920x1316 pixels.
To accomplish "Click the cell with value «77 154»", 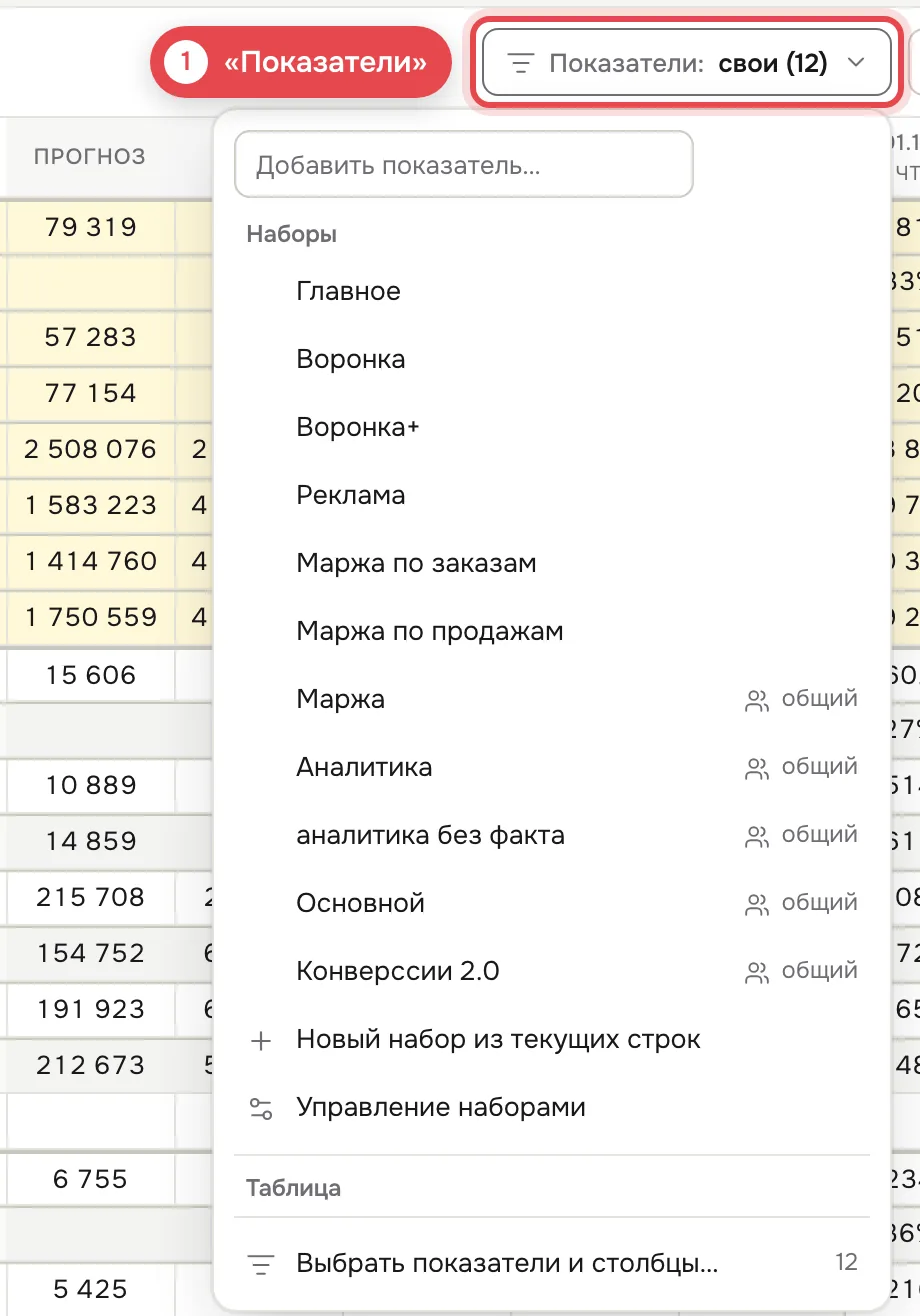I will point(91,393).
